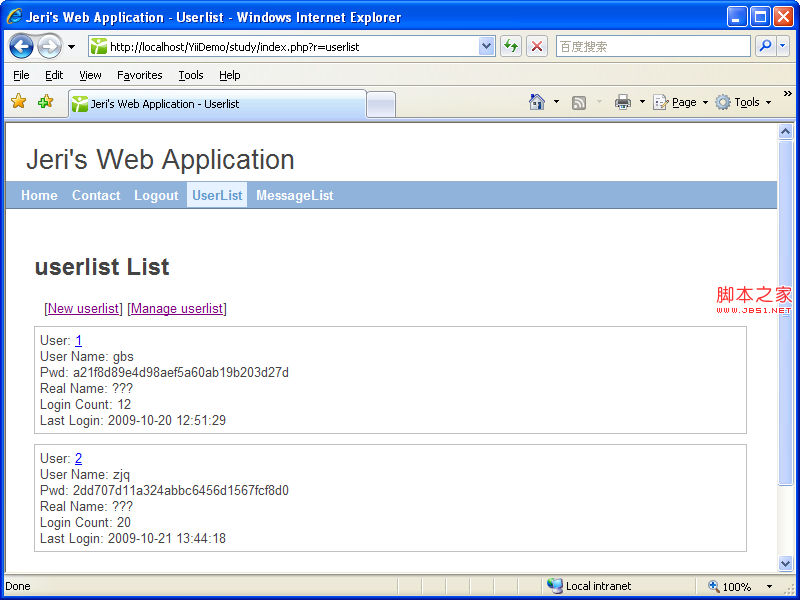
Task: Open the Help menu
Action: click(x=230, y=76)
